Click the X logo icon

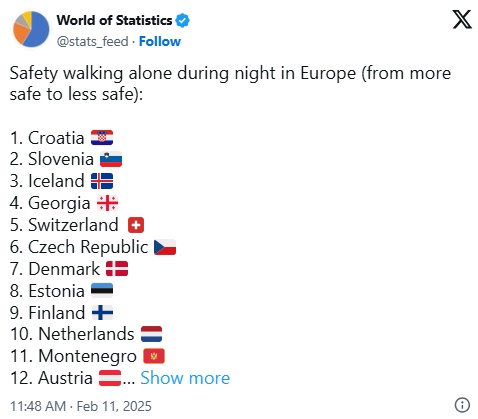click(x=462, y=19)
